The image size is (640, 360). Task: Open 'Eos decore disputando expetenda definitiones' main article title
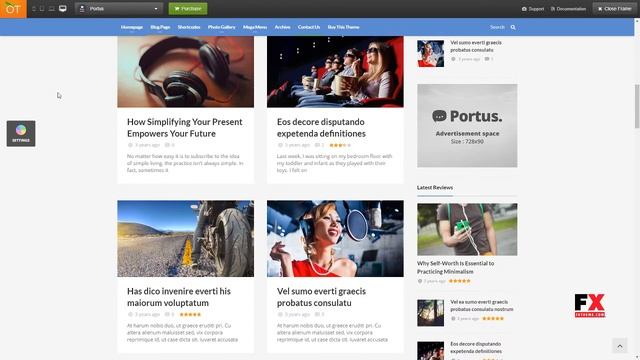(321, 128)
